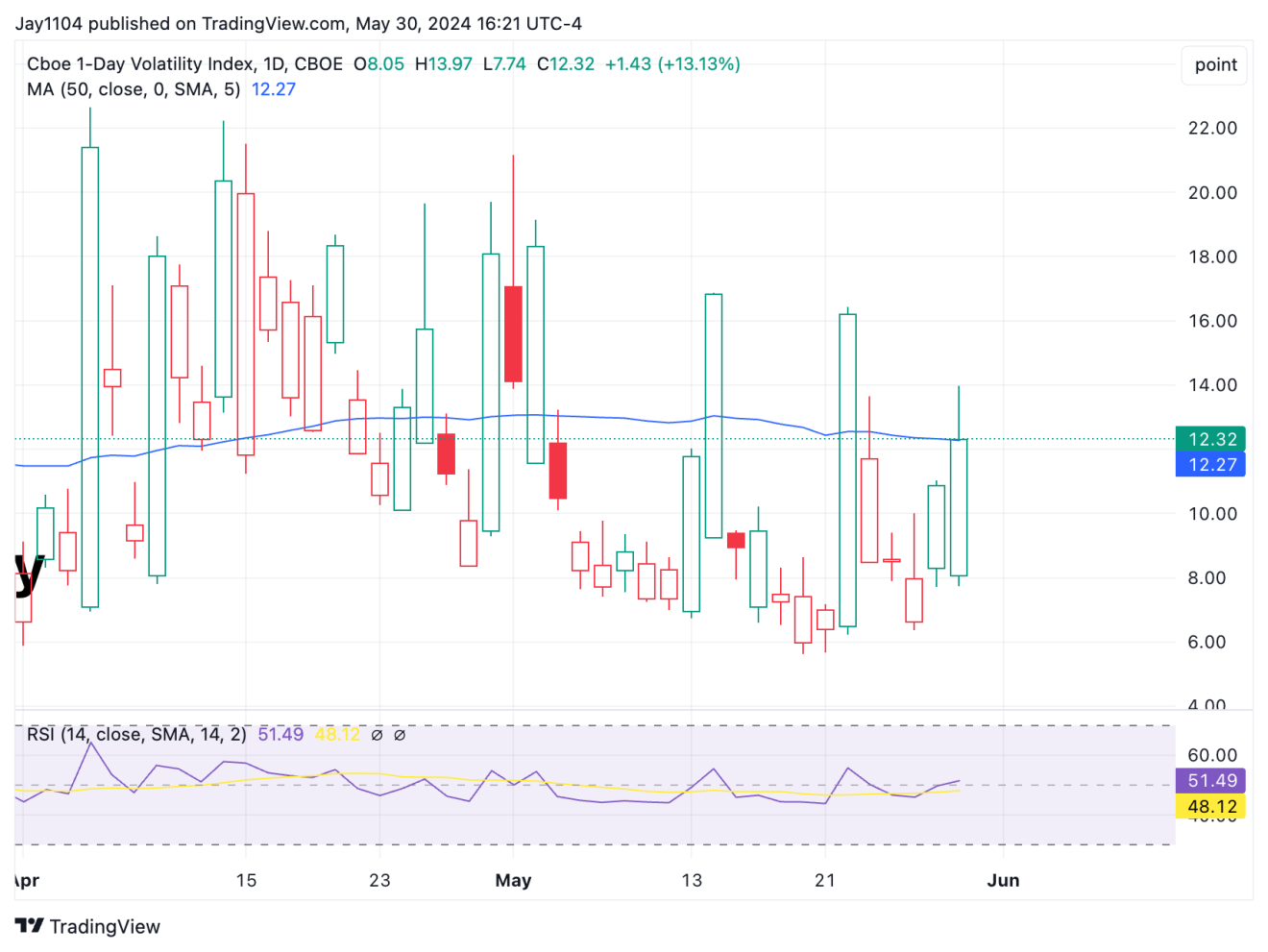Click the 'point' button
This screenshot has width=1268, height=952.
1215,64
